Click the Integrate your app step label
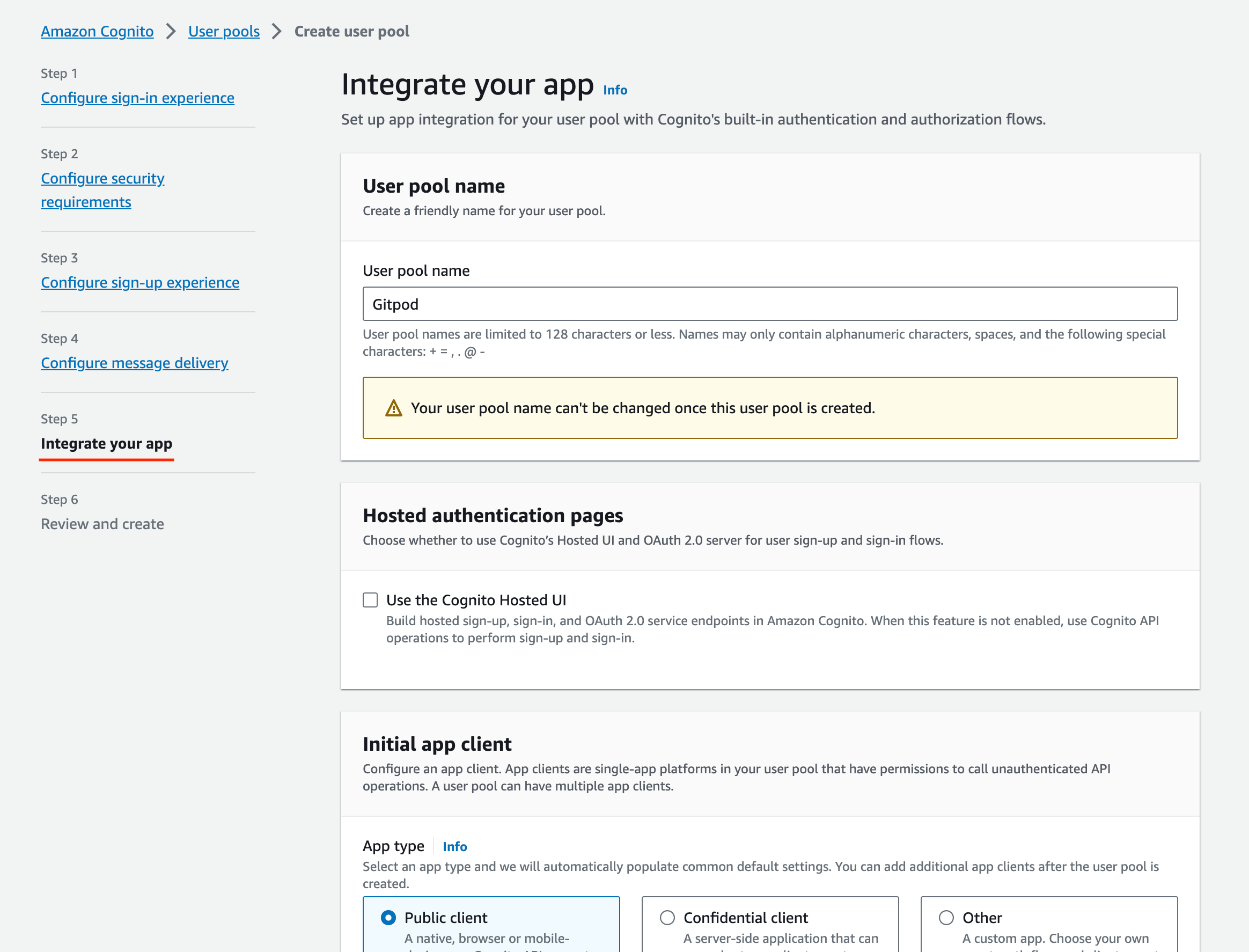 click(106, 443)
